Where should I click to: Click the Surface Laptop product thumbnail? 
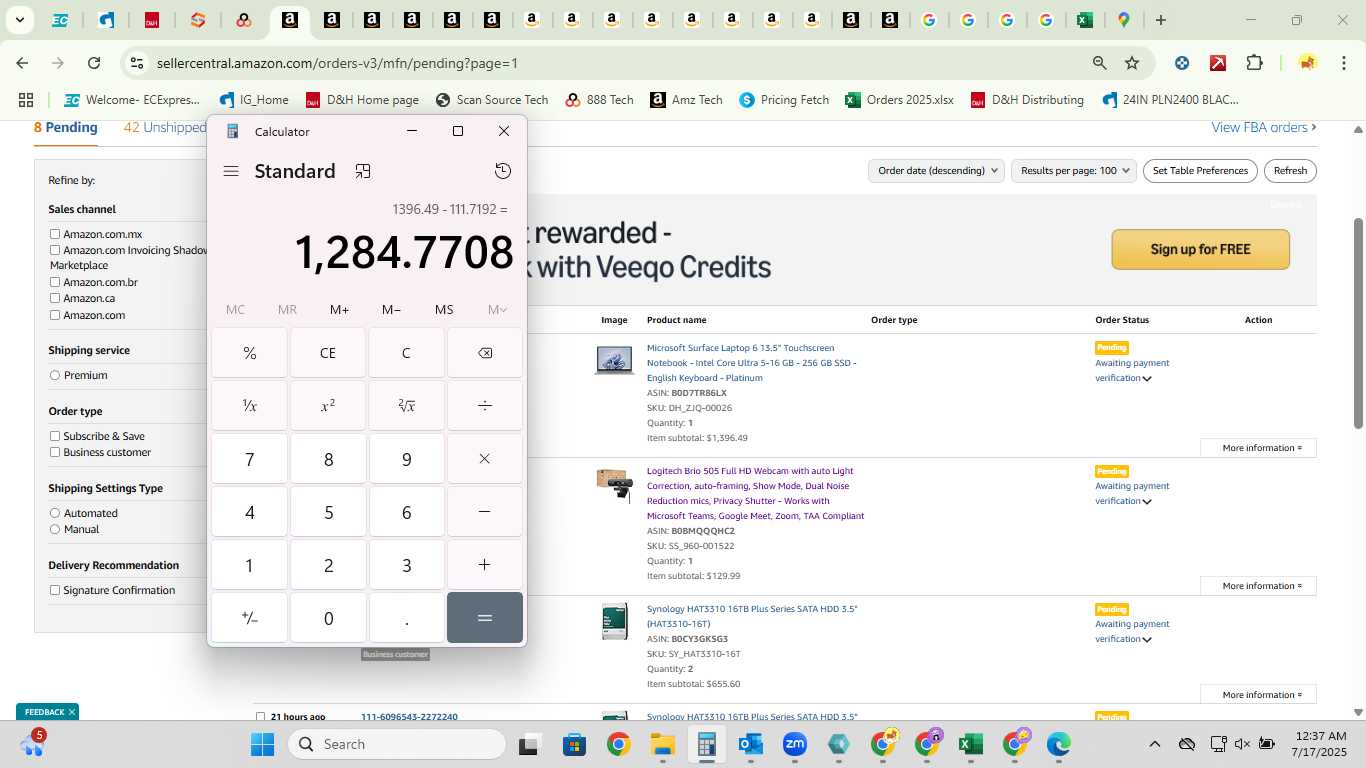pos(614,360)
